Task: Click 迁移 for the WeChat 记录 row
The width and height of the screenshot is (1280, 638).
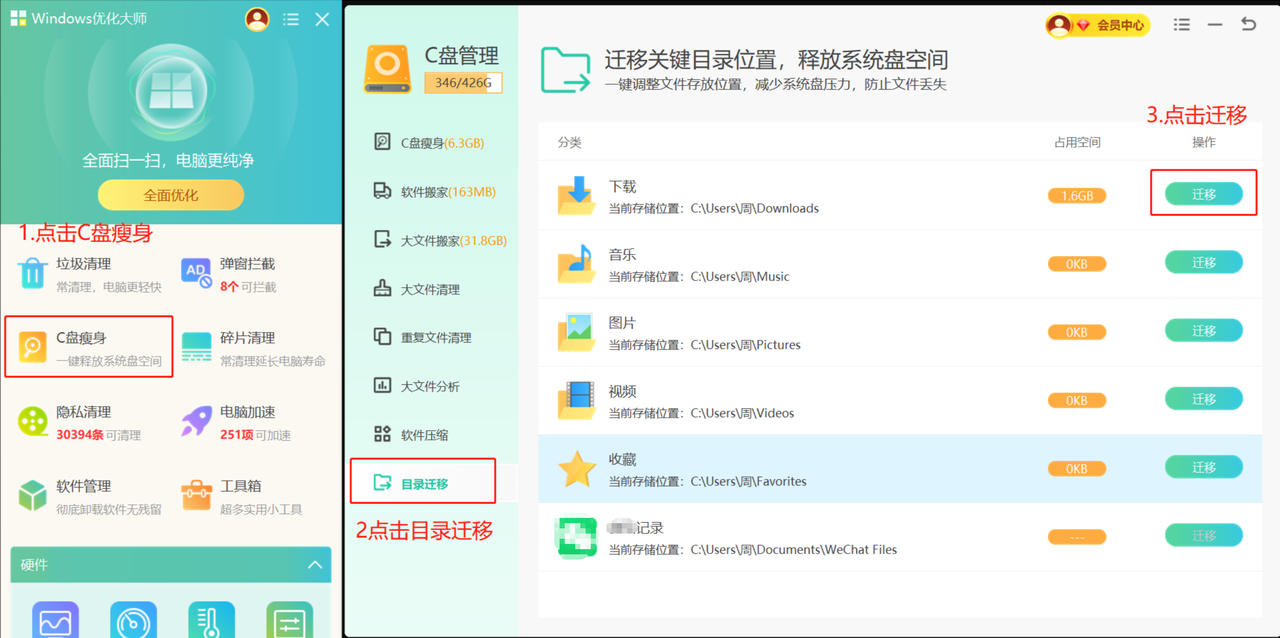Action: [1204, 535]
